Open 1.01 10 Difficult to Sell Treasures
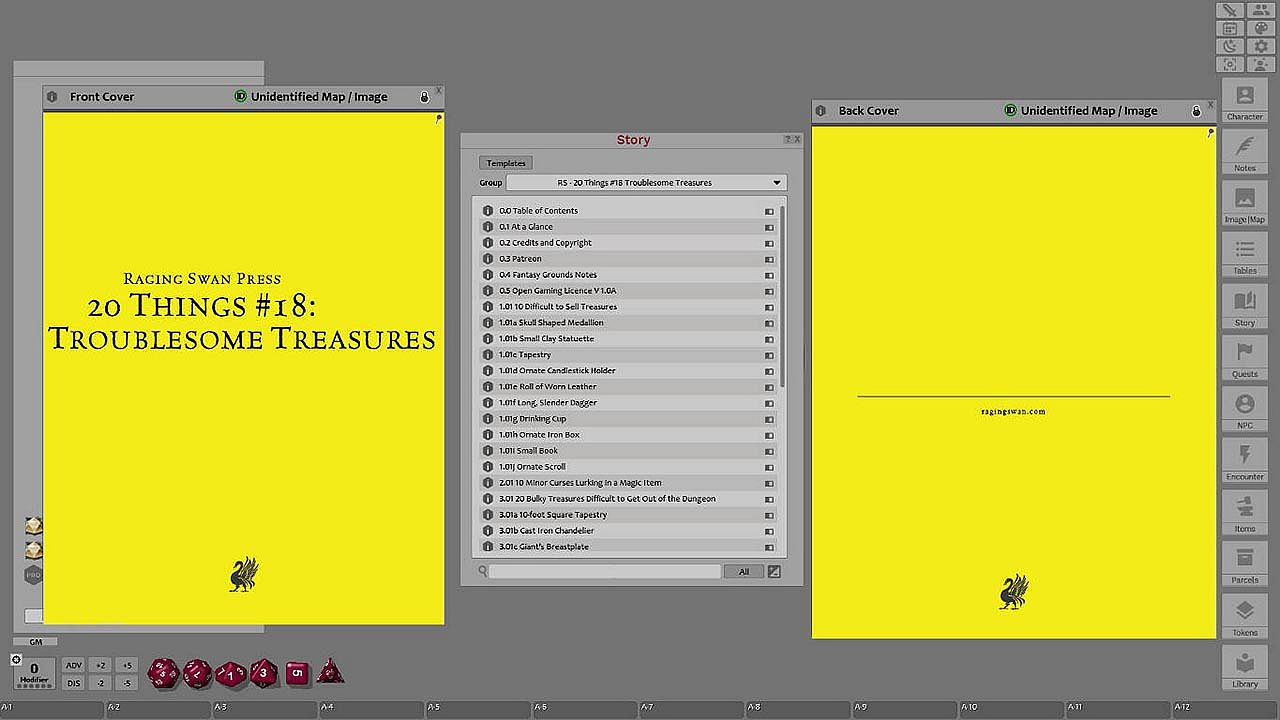The image size is (1280, 720). click(x=629, y=307)
